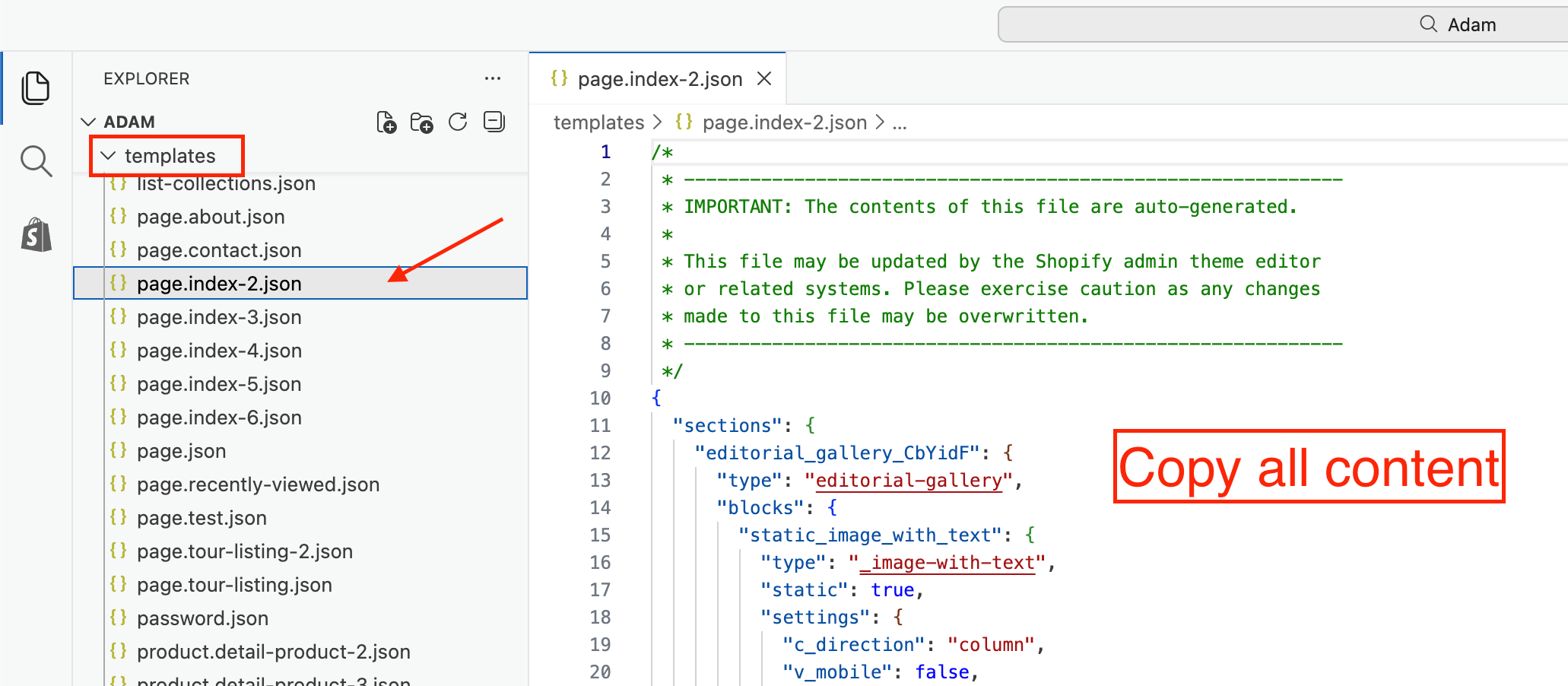
Task: Click the "editorial-gallery" value on line 13
Action: coord(909,480)
